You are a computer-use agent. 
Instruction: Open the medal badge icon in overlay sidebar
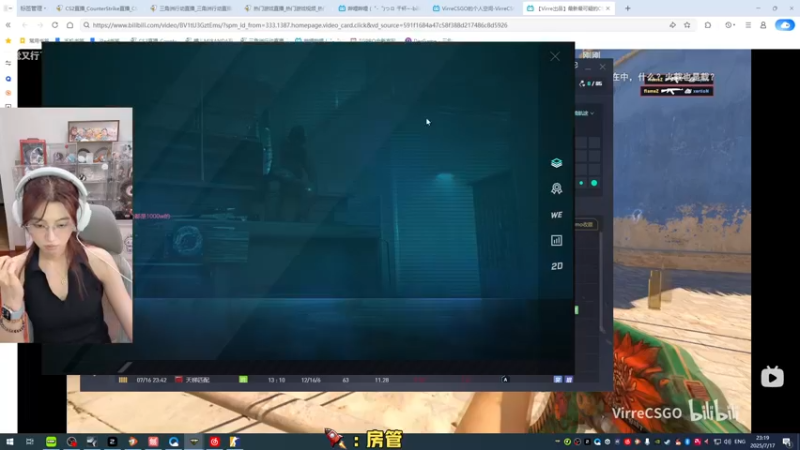pyautogui.click(x=556, y=189)
